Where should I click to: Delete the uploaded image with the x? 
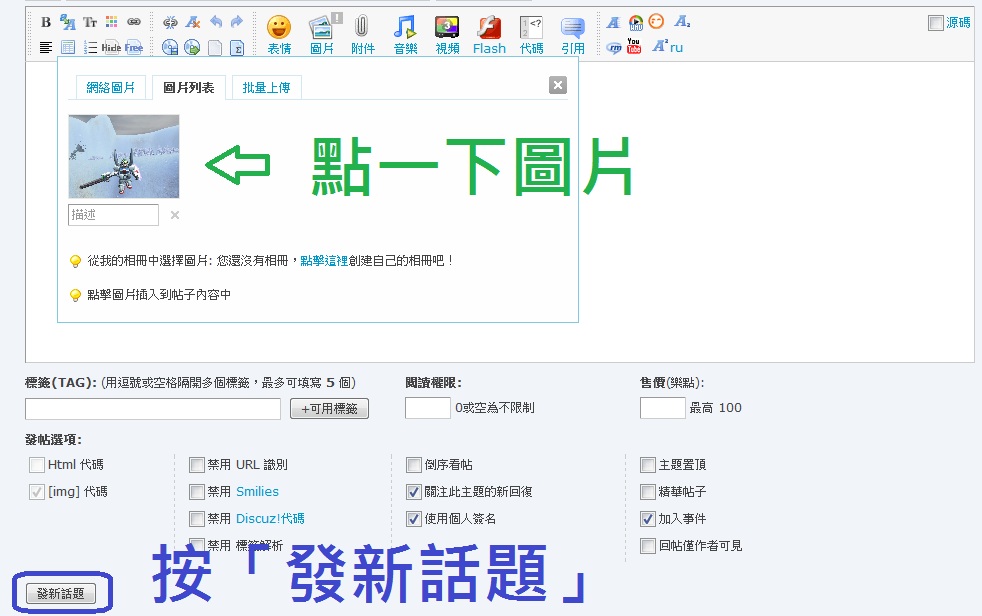click(175, 215)
